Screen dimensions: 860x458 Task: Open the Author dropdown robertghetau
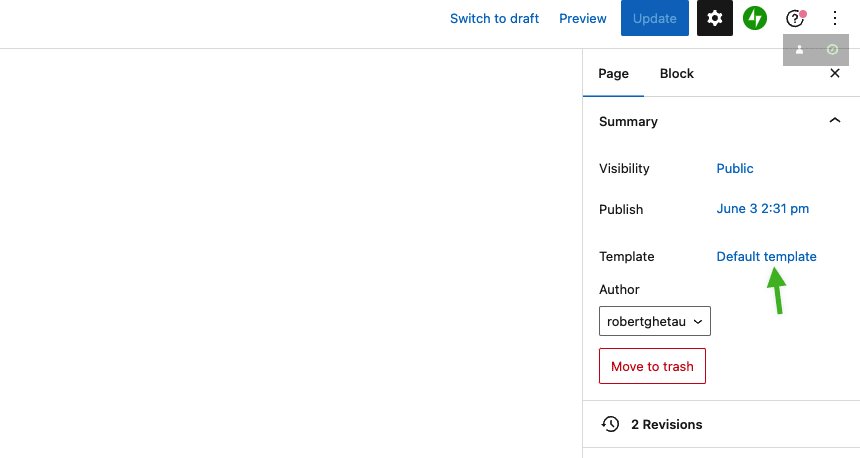(x=654, y=321)
